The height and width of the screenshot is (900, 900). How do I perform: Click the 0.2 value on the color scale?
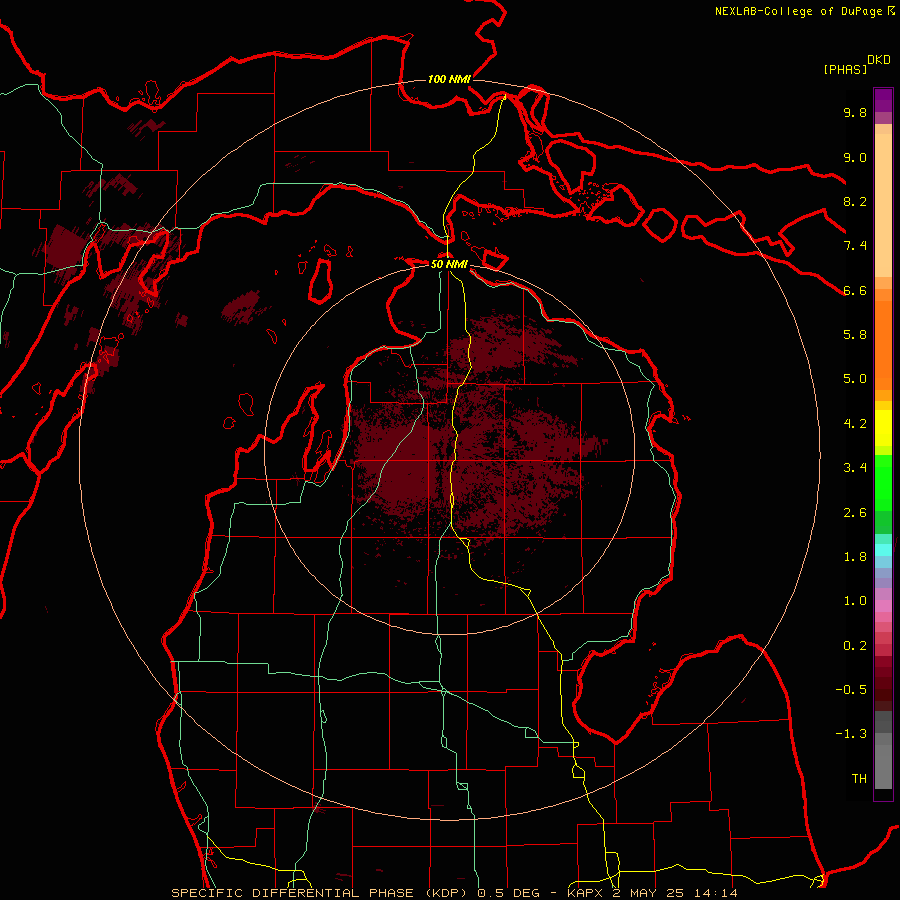(855, 646)
